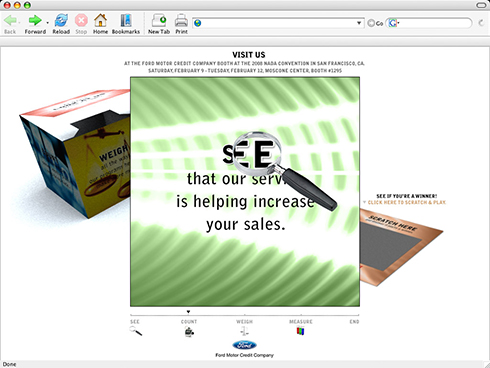Select the SEE magnifying glass icon
This screenshot has height=368, width=490.
pyautogui.click(x=136, y=331)
